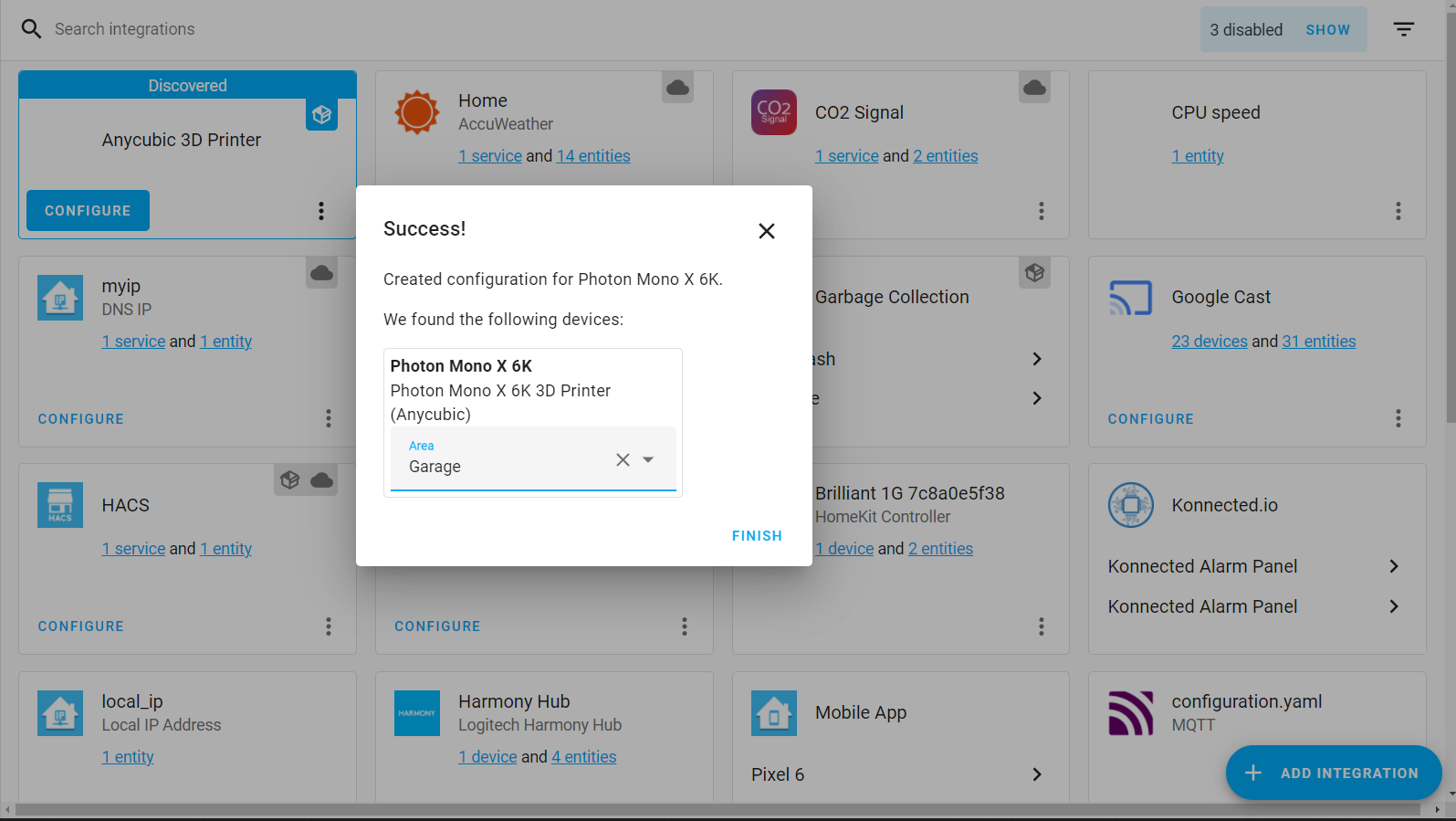Image resolution: width=1456 pixels, height=821 pixels.
Task: Click the HACS logo
Action: click(x=60, y=505)
